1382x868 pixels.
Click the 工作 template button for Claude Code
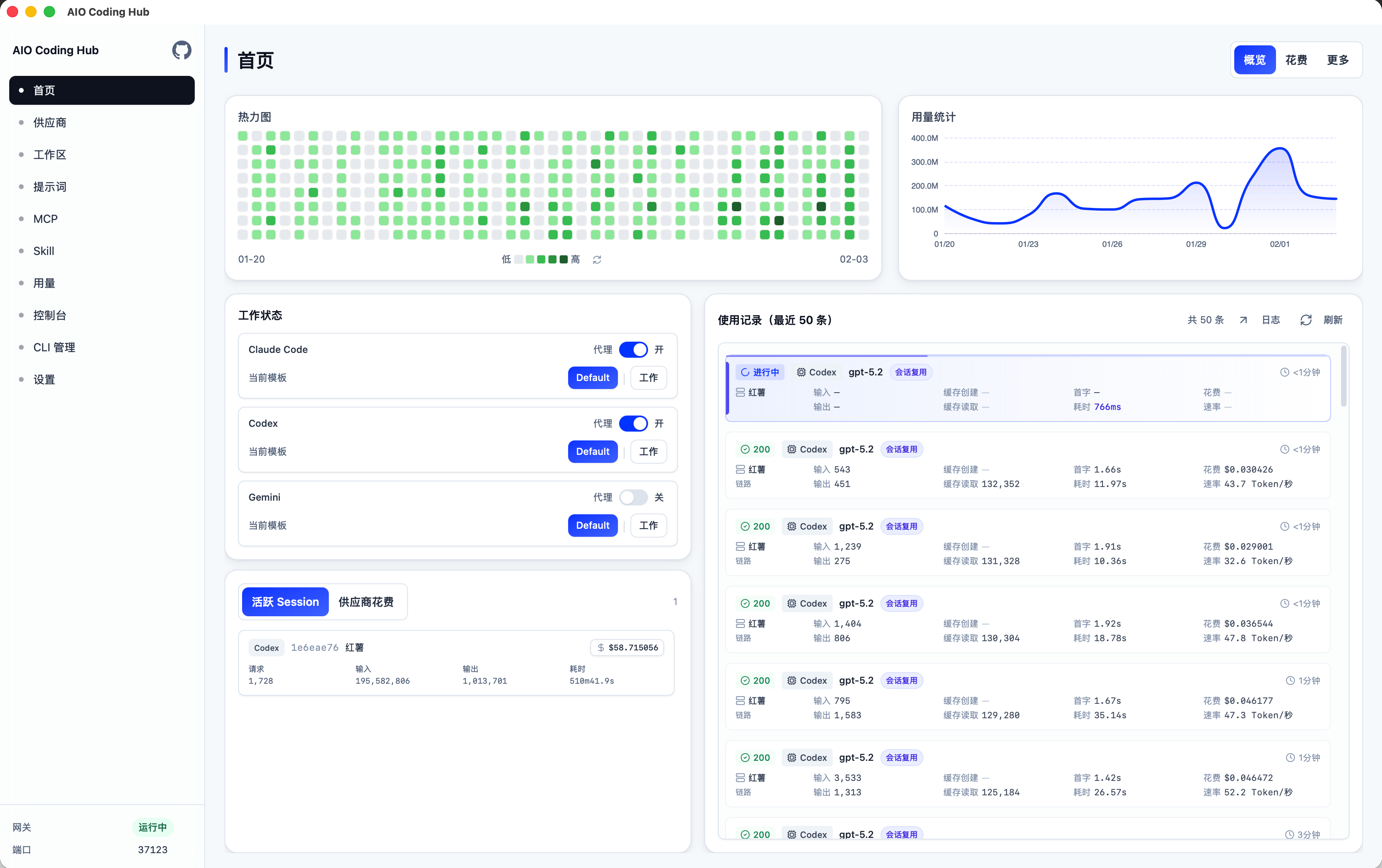point(648,377)
